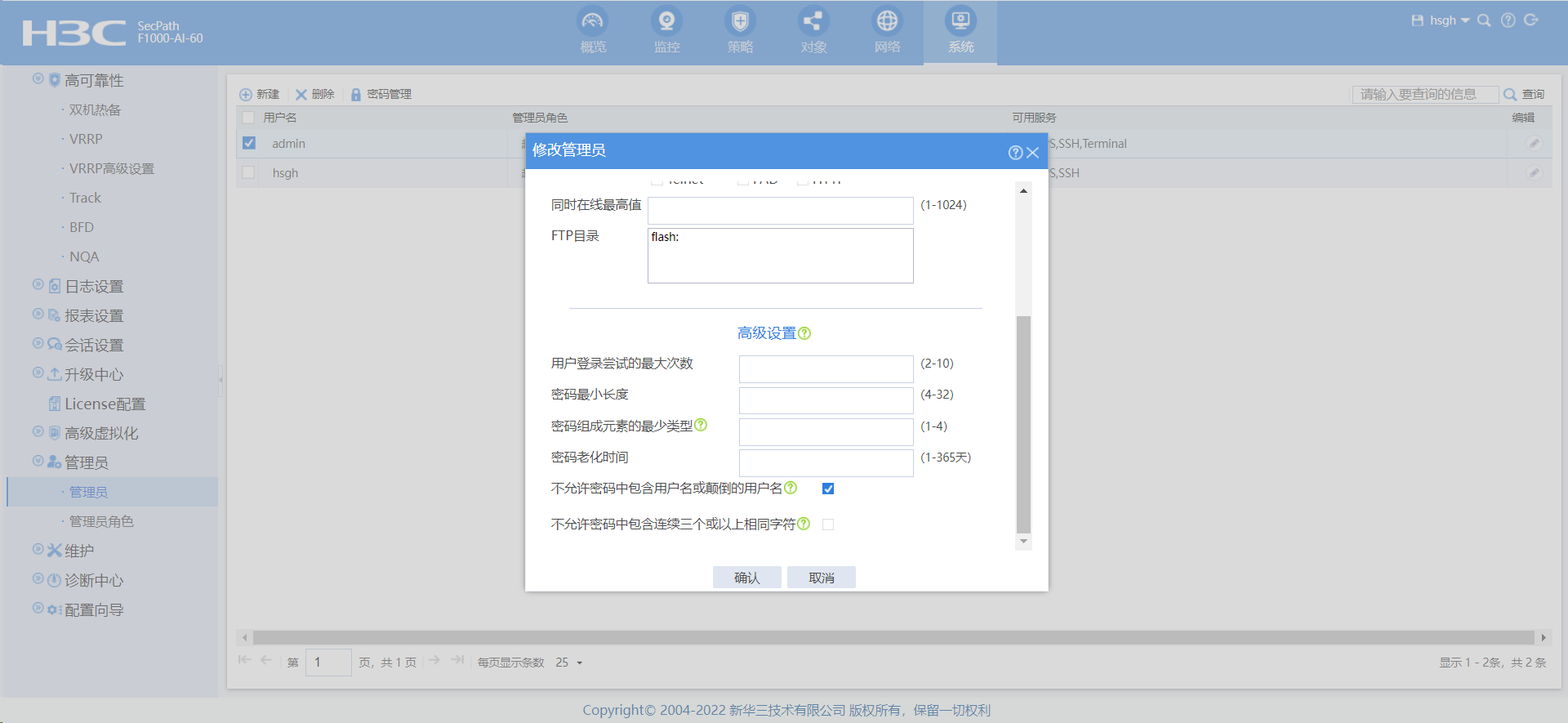
Task: Switch to the 监控 tab
Action: tap(666, 31)
